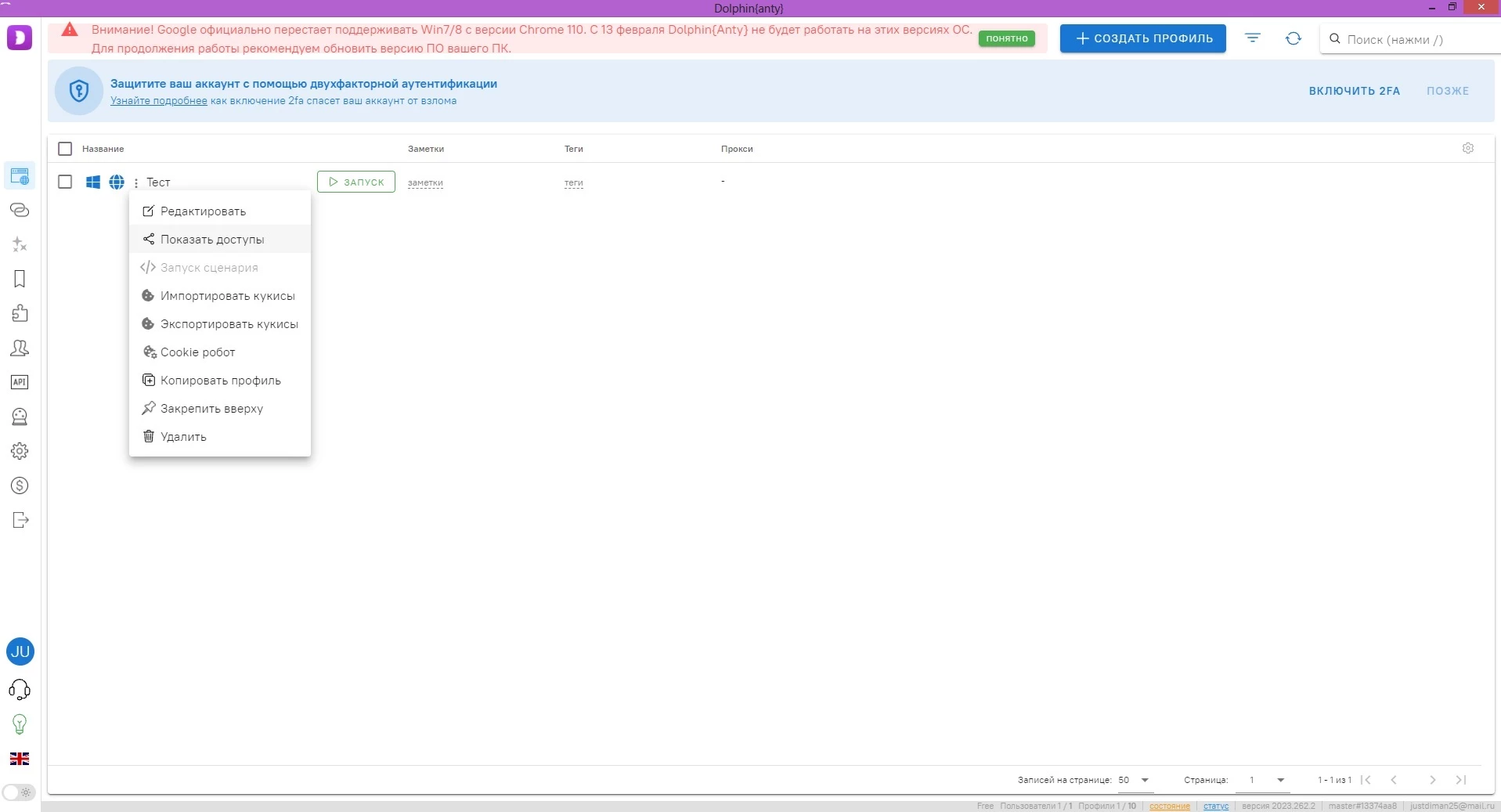Open the profile filter icon

(x=1253, y=38)
